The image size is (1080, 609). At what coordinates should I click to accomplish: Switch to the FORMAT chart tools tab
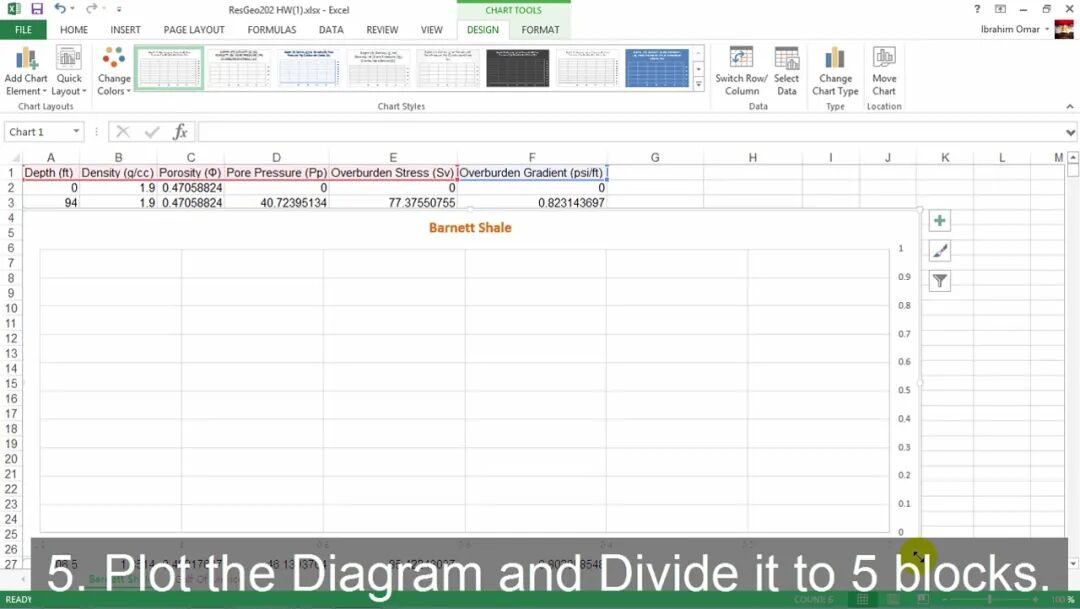coord(540,30)
